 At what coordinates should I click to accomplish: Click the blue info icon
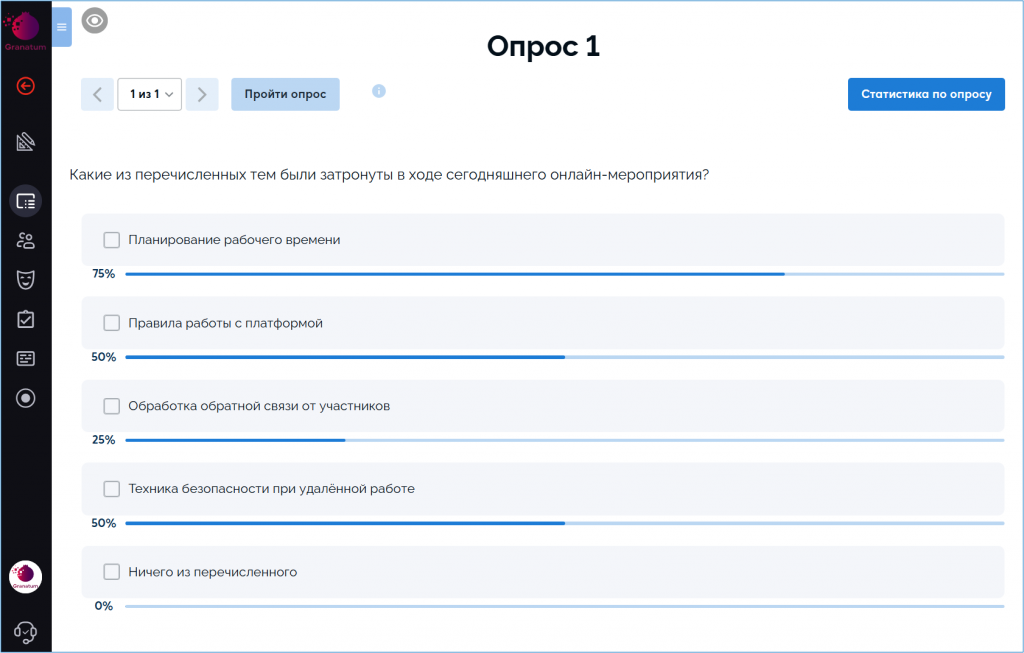pos(379,91)
